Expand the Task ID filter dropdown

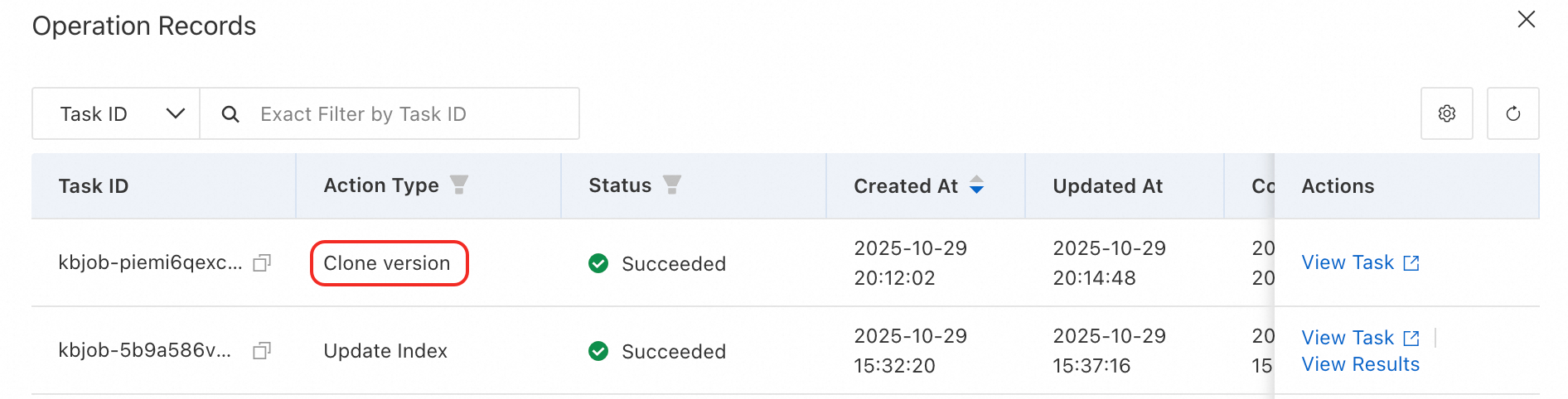click(116, 114)
